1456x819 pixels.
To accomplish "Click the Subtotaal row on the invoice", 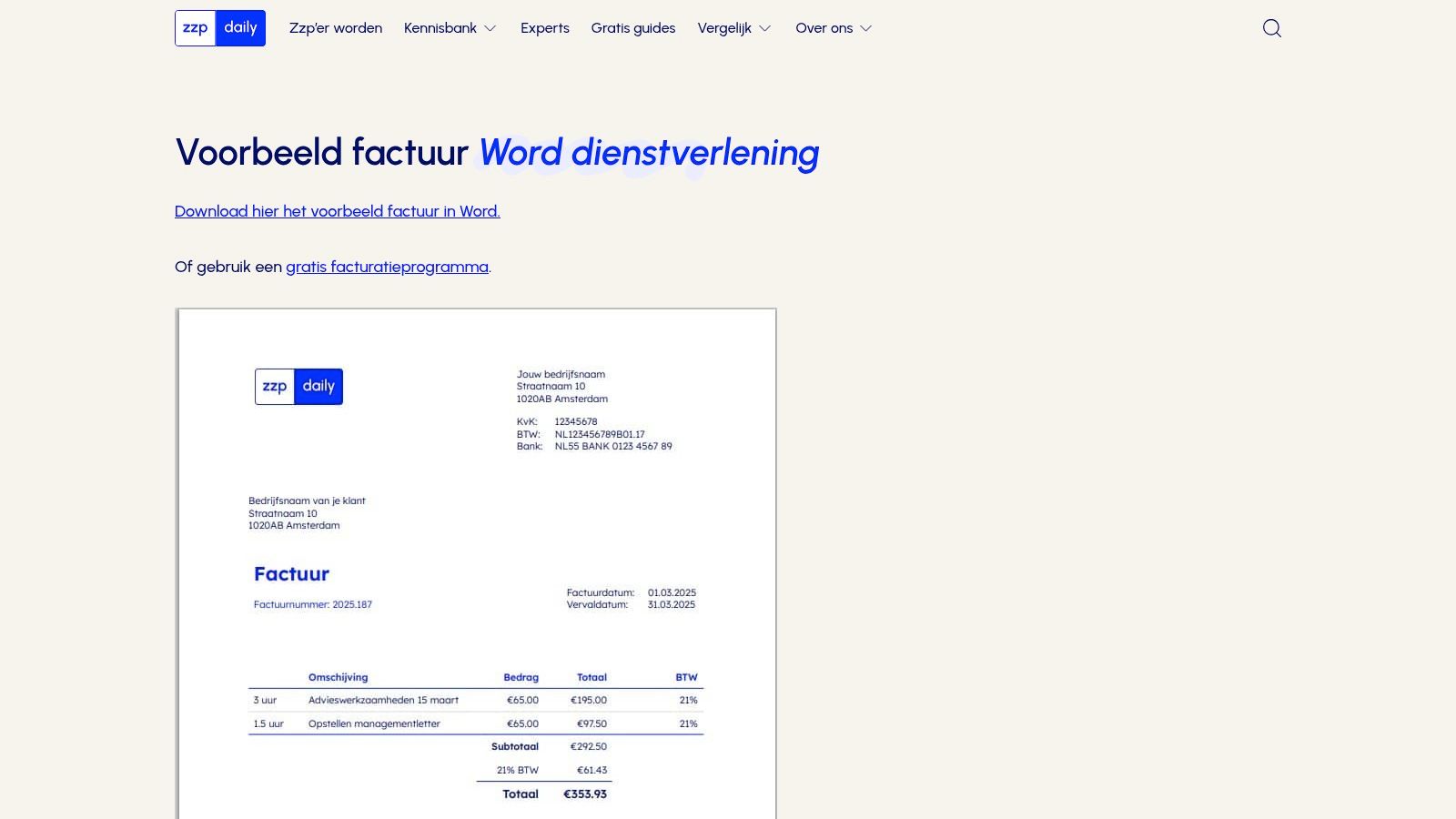I will tap(516, 746).
